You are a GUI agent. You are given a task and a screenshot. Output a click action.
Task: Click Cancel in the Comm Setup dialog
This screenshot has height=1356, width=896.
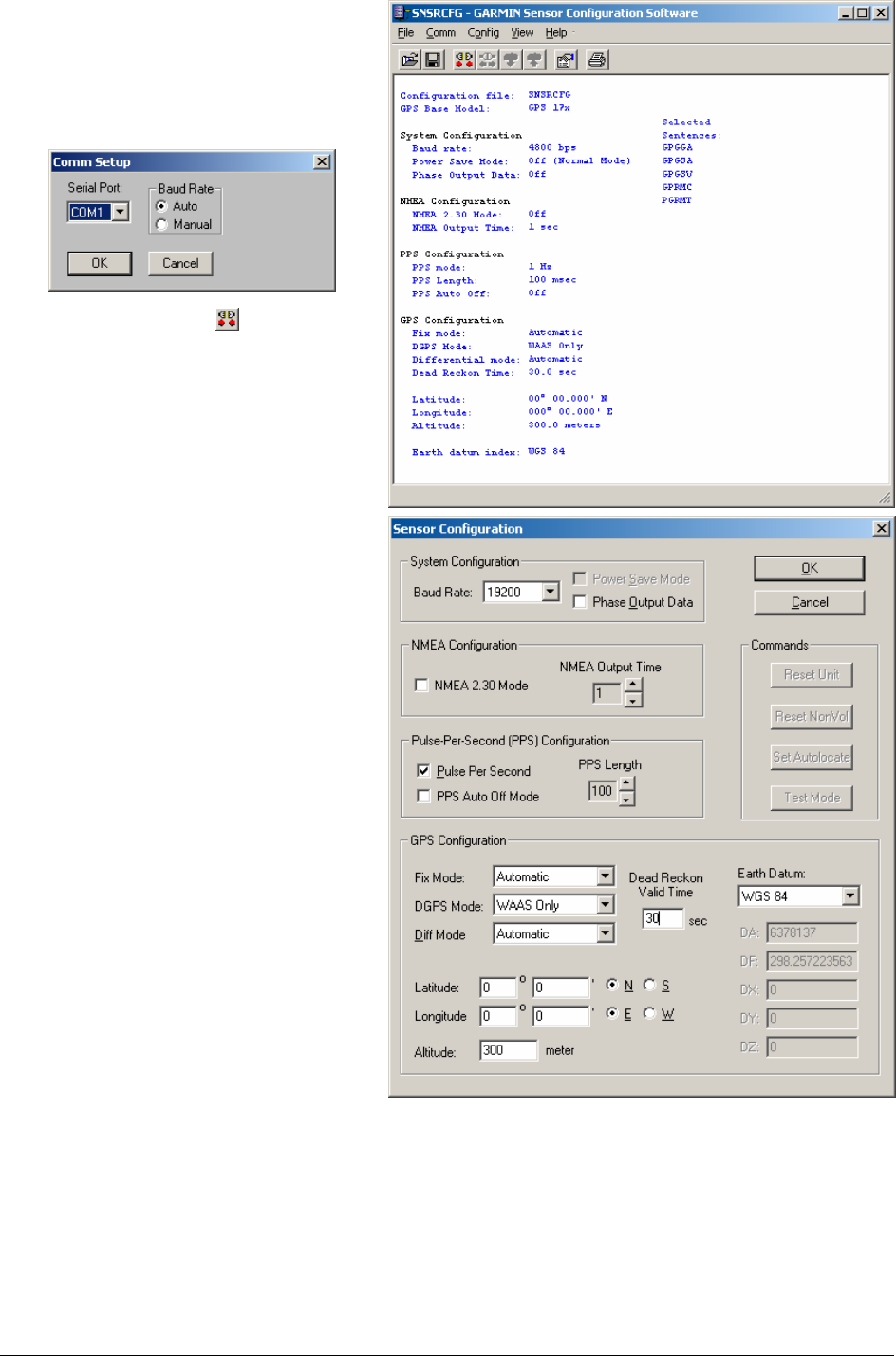pyautogui.click(x=180, y=263)
